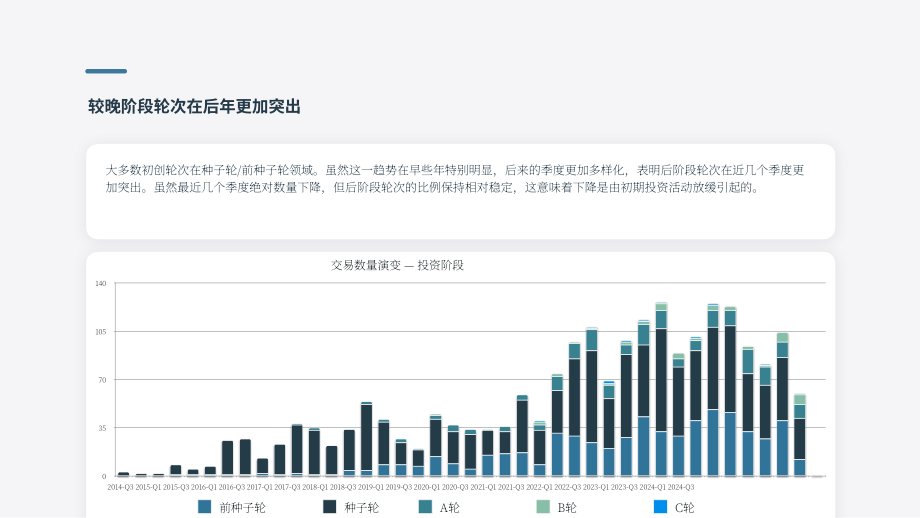920x518 pixels.
Task: Click the 2022-Q3 x-axis label
Action: tap(567, 487)
